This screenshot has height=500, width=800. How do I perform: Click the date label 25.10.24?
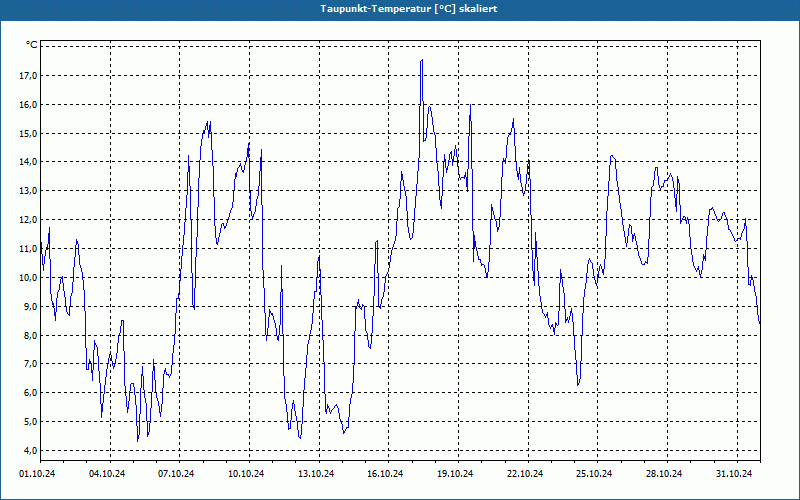[x=594, y=474]
